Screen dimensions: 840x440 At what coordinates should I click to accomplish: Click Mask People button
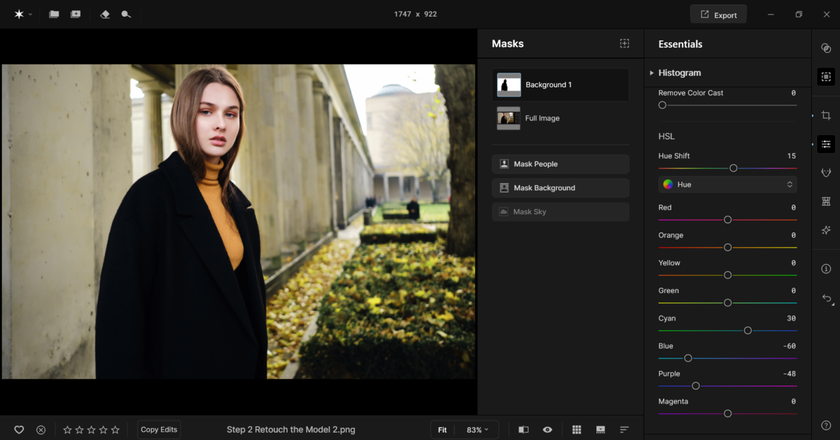point(560,164)
